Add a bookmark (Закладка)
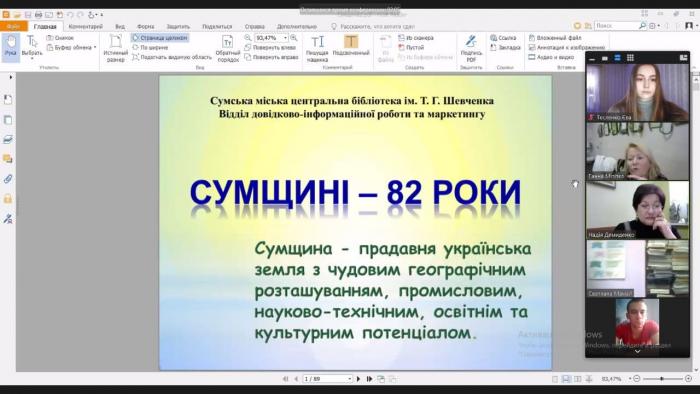This screenshot has height=394, width=700. pos(505,47)
